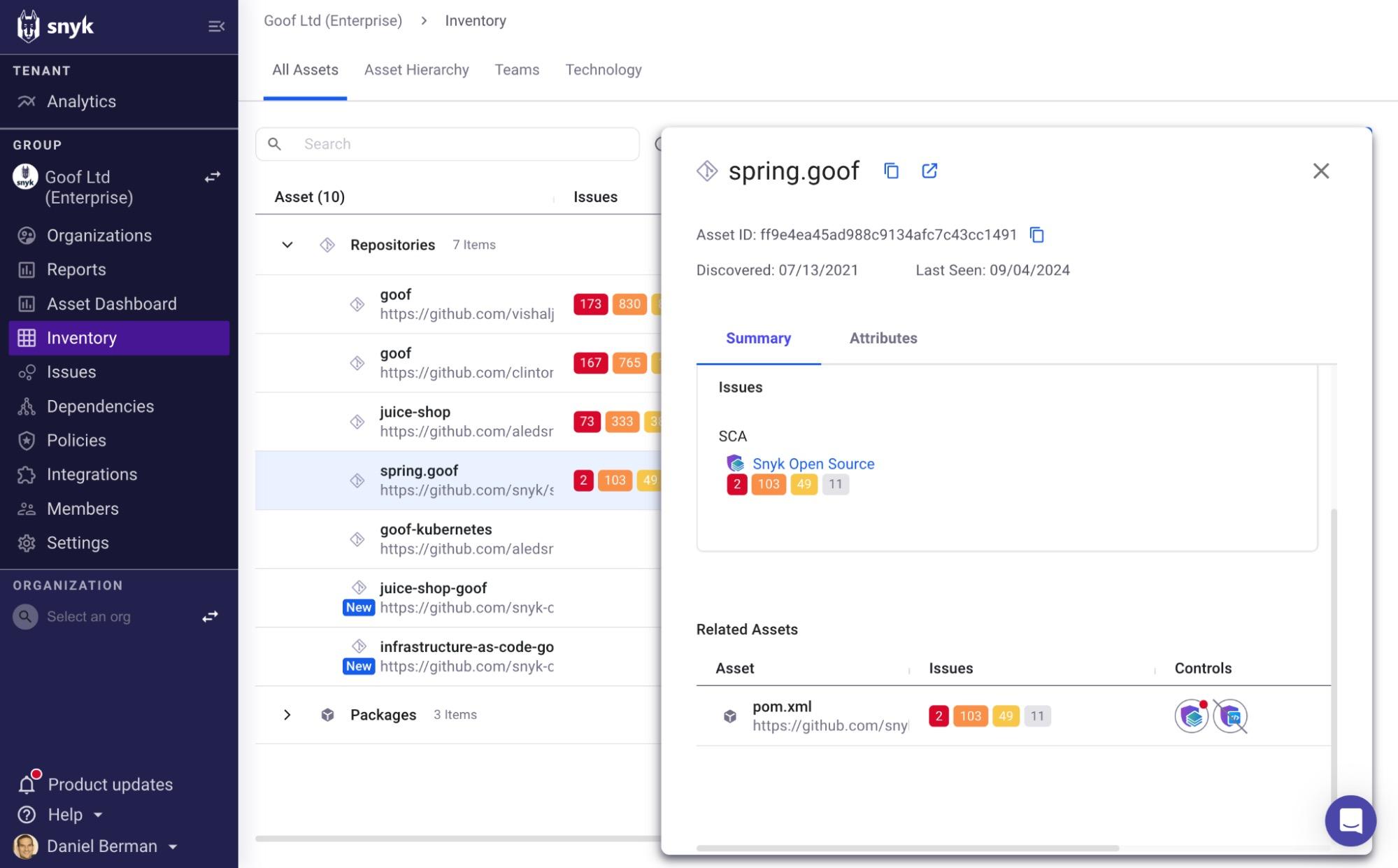The height and width of the screenshot is (868, 1398).
Task: Switch to Summary tab
Action: (x=758, y=339)
